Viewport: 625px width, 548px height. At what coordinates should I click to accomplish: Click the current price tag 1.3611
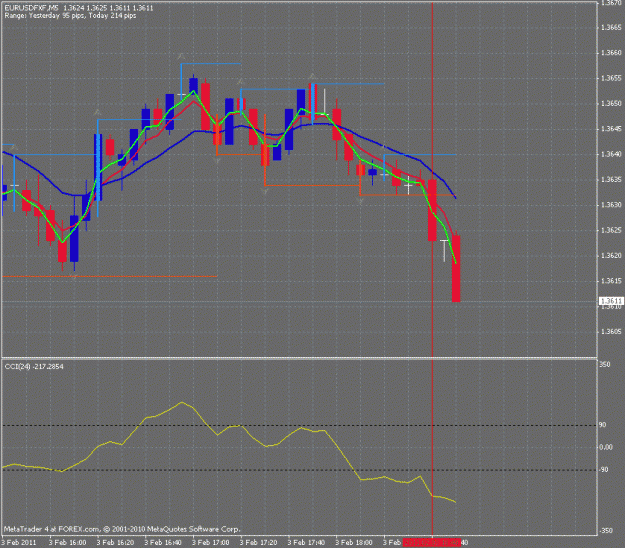pyautogui.click(x=611, y=301)
